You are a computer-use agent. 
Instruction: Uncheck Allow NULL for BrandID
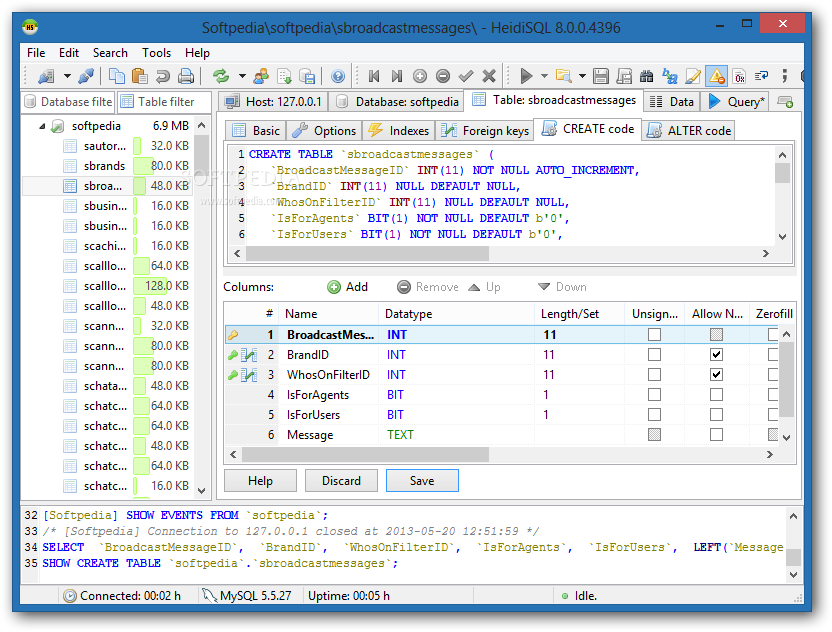coord(716,354)
